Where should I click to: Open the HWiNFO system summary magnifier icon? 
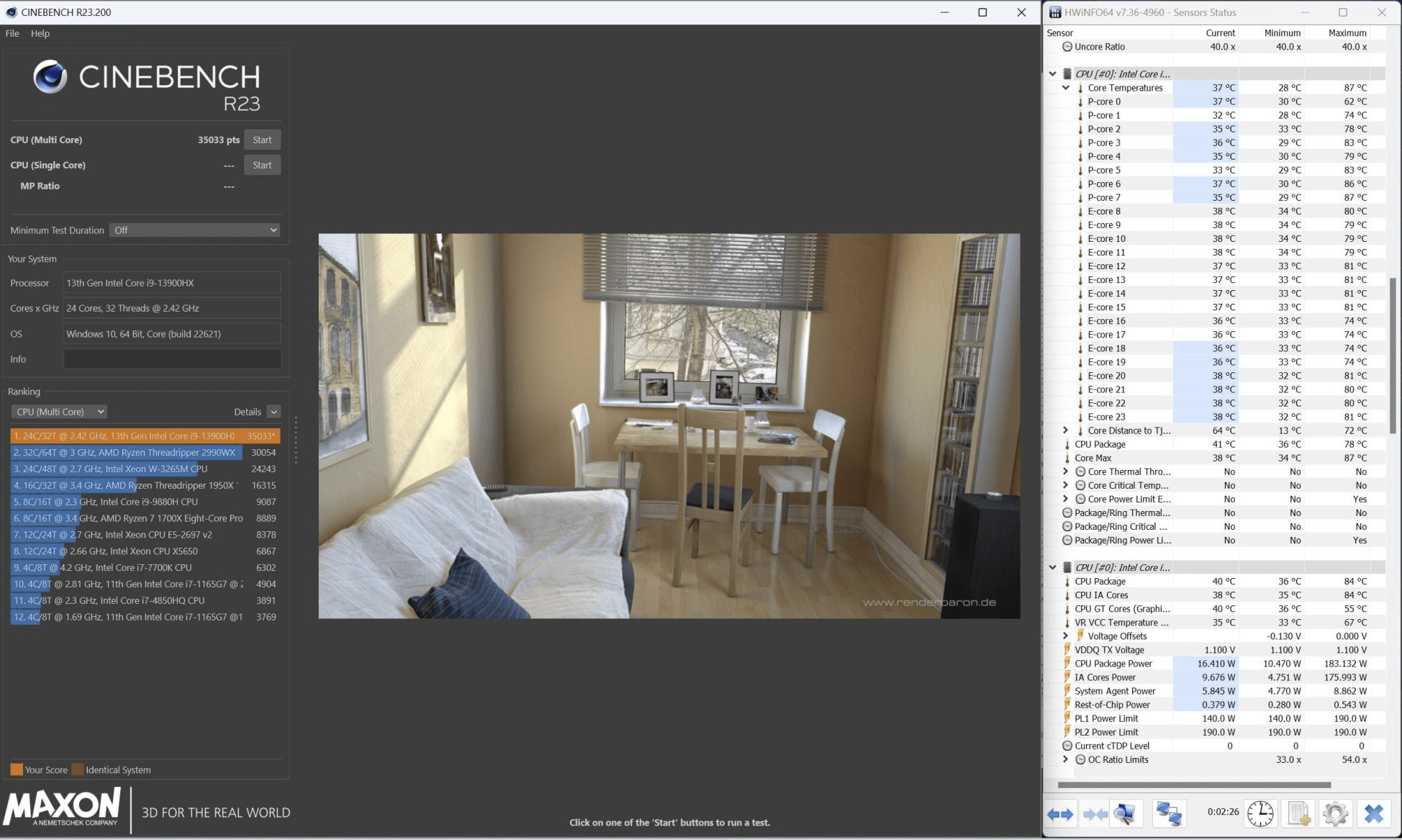(x=1125, y=814)
